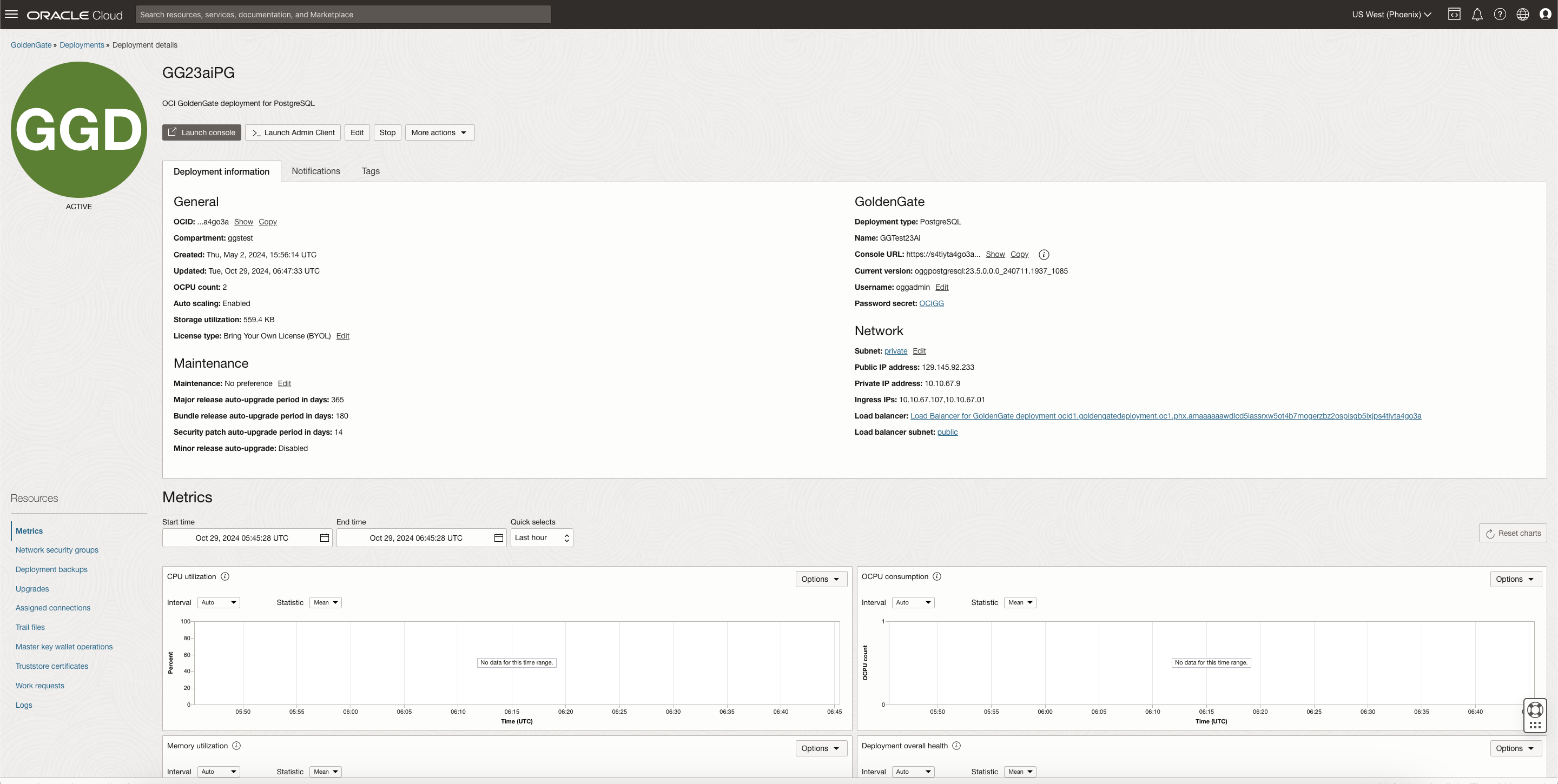This screenshot has width=1558, height=784.
Task: Open the help question mark icon
Action: pos(1500,15)
